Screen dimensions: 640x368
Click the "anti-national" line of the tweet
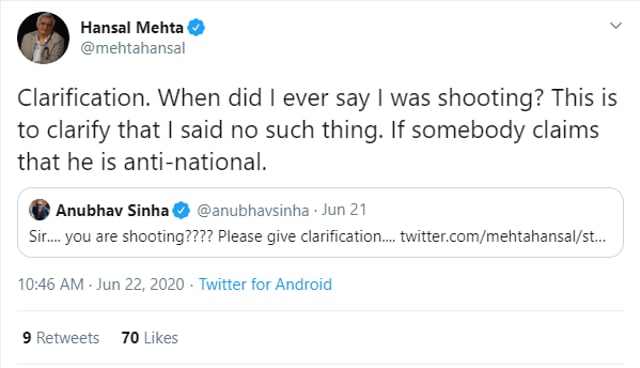coord(142,162)
